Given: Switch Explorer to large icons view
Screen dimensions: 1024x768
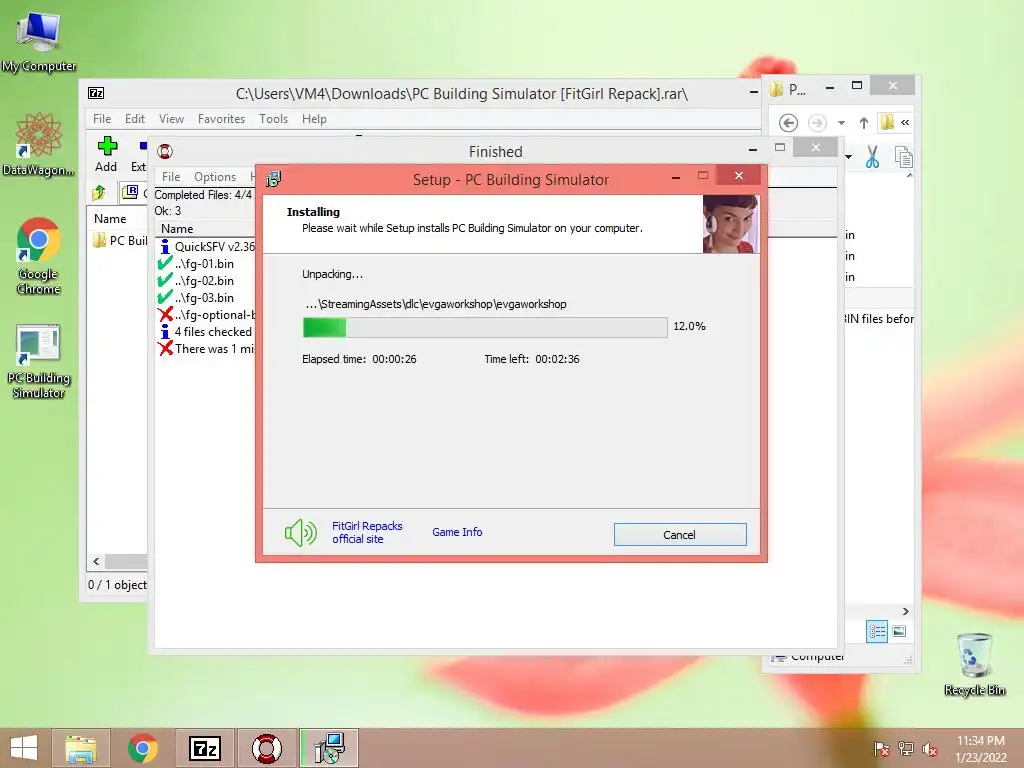Looking at the screenshot, I should [899, 631].
